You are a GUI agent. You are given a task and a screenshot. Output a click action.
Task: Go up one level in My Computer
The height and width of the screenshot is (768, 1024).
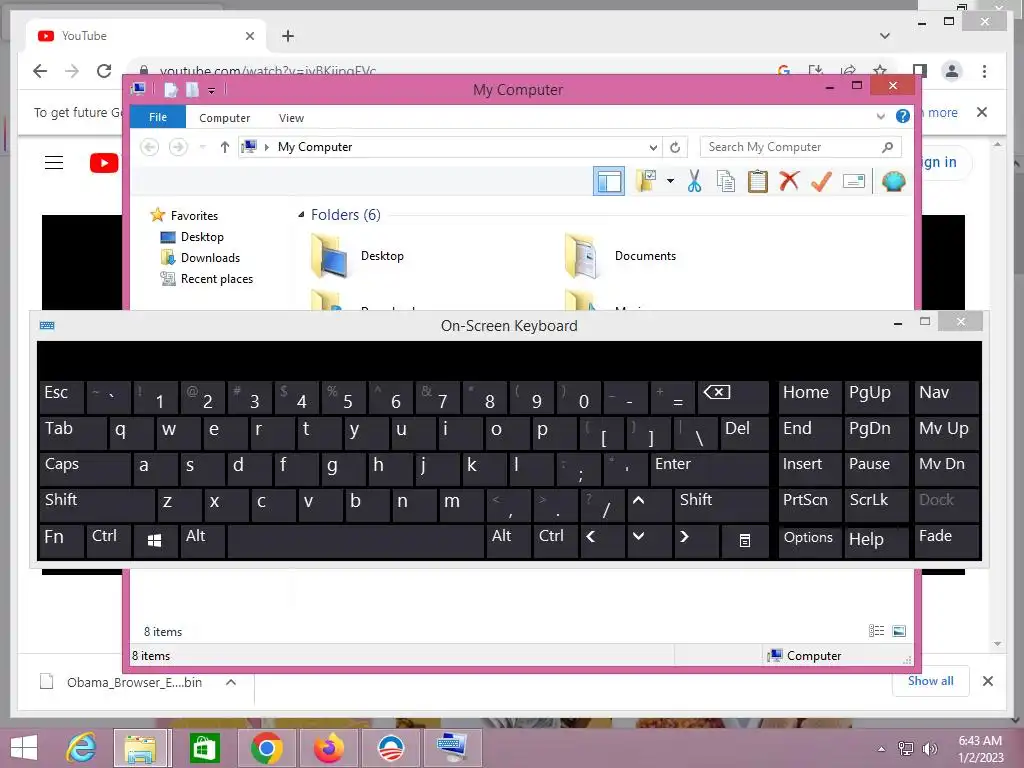pos(225,147)
